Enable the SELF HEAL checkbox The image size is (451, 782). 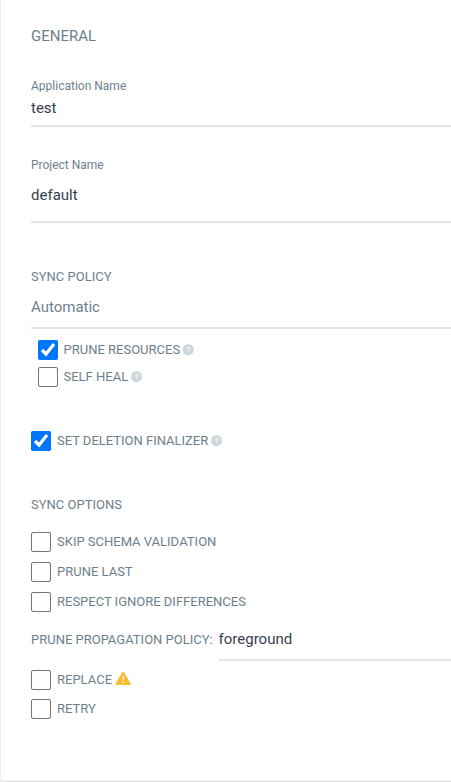48,377
